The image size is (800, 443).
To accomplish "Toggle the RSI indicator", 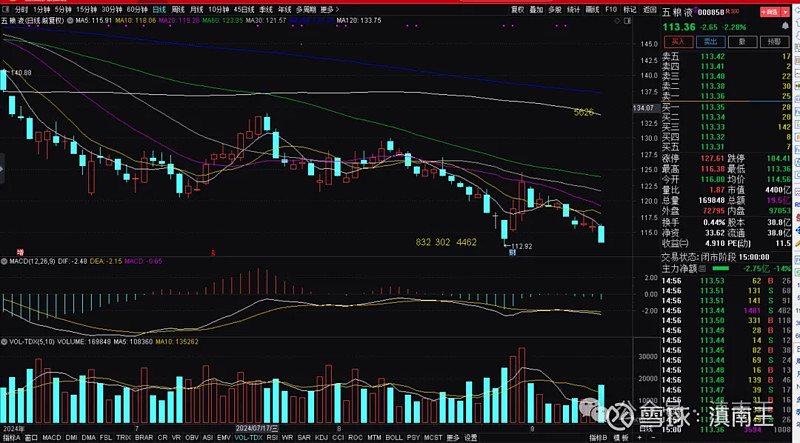I will [x=272, y=438].
